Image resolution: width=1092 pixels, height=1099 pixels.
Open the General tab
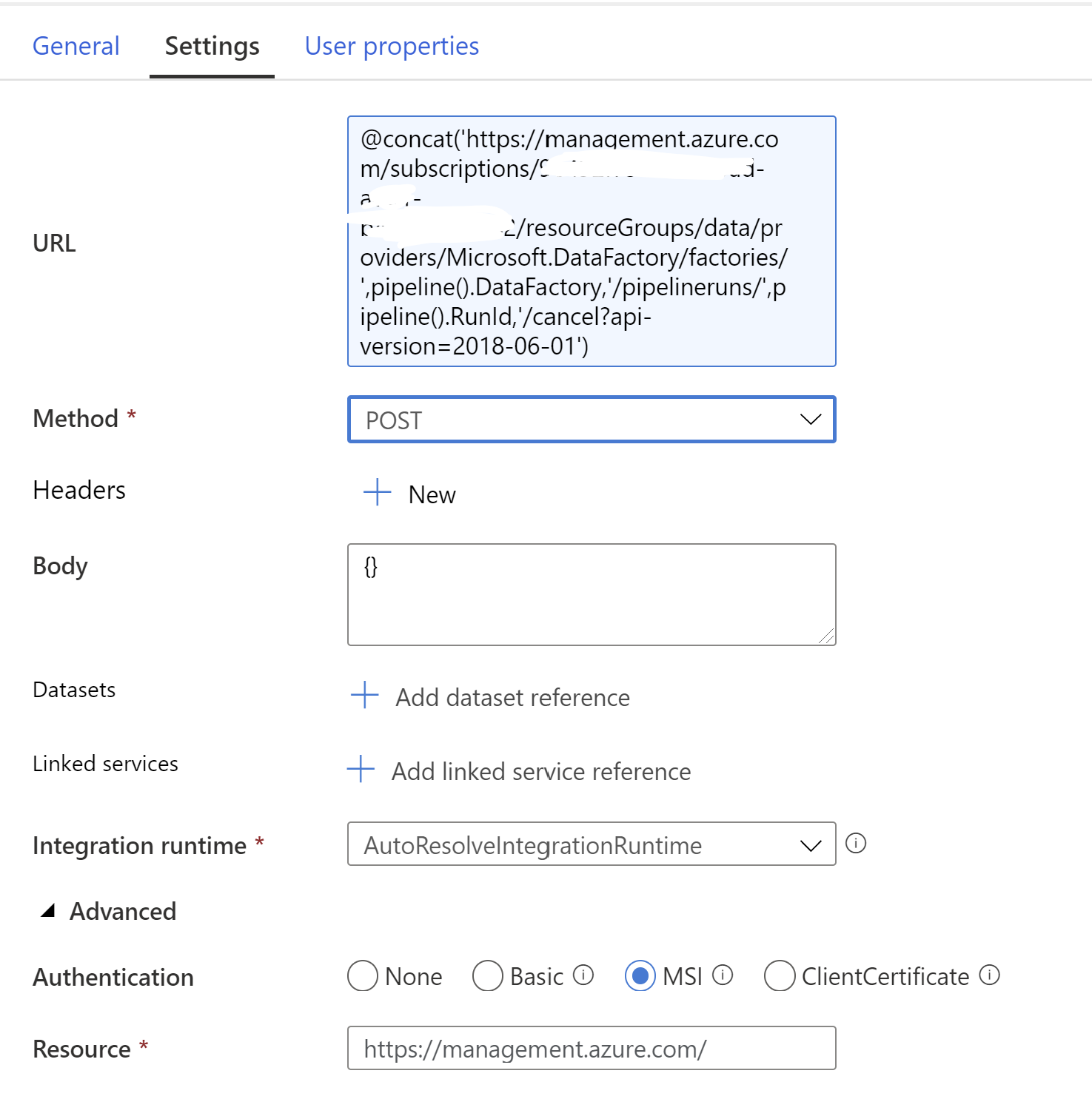click(x=76, y=46)
